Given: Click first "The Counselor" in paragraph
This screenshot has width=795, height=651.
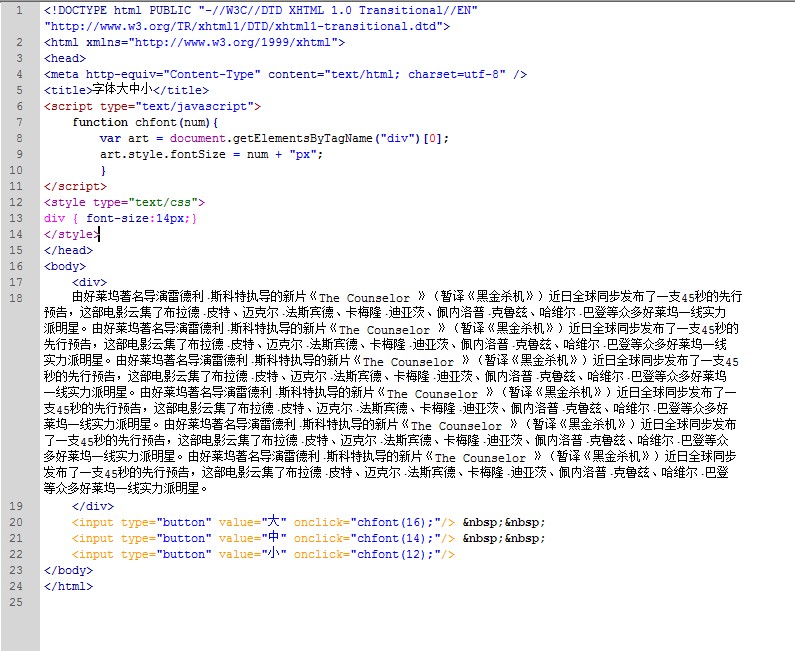Looking at the screenshot, I should (364, 298).
